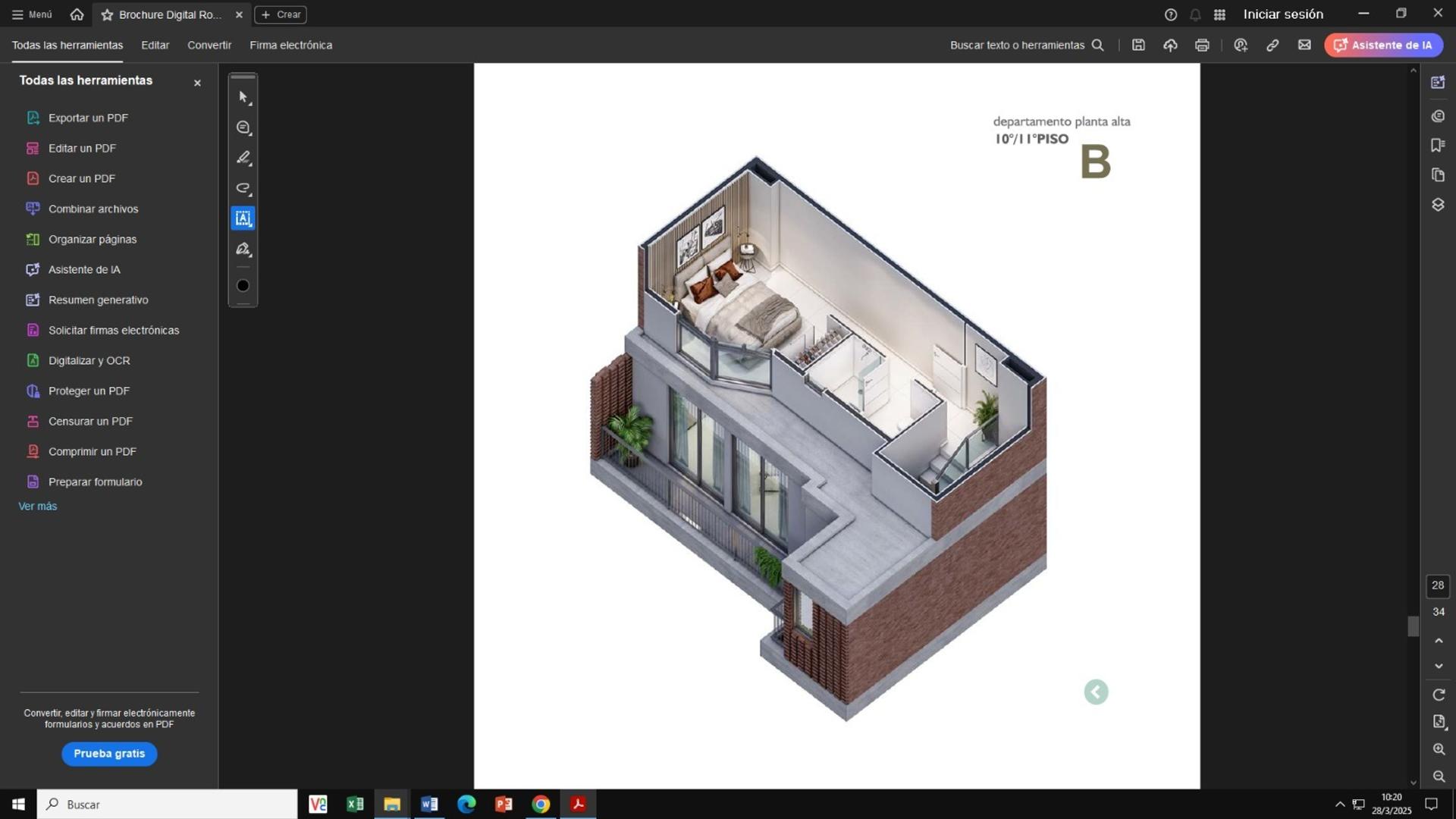Go to next page arrow
1456x819 pixels.
coord(1439,666)
